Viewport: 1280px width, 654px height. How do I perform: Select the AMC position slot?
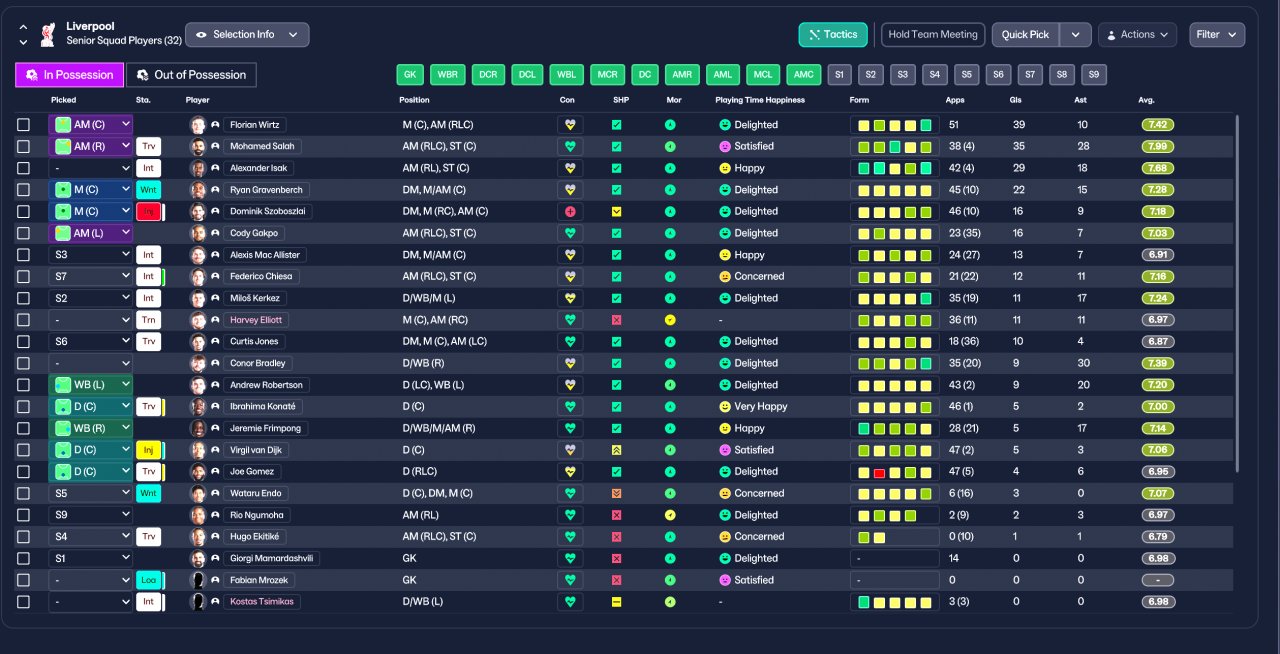click(x=803, y=75)
